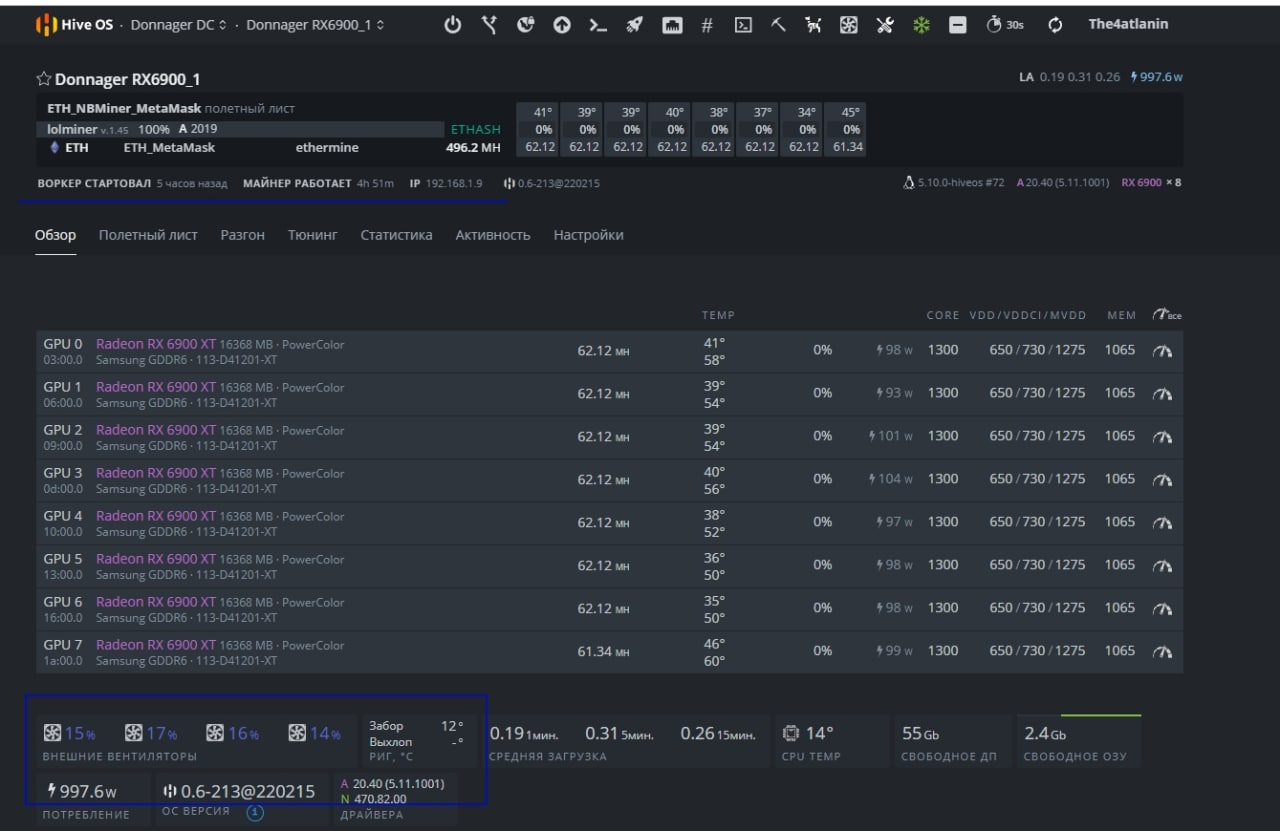
Task: Open the flight sheet rocket icon
Action: 634,25
